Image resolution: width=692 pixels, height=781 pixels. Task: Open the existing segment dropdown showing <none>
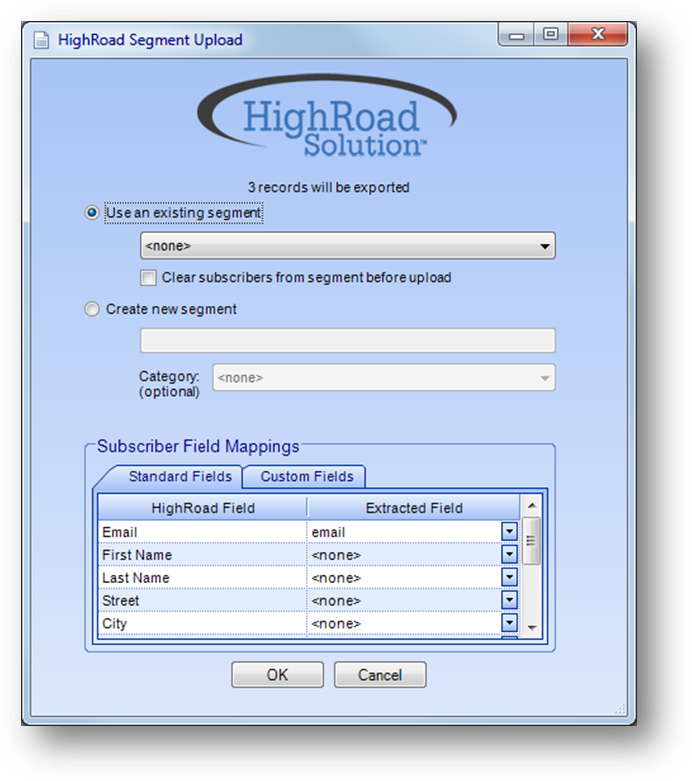[x=348, y=246]
